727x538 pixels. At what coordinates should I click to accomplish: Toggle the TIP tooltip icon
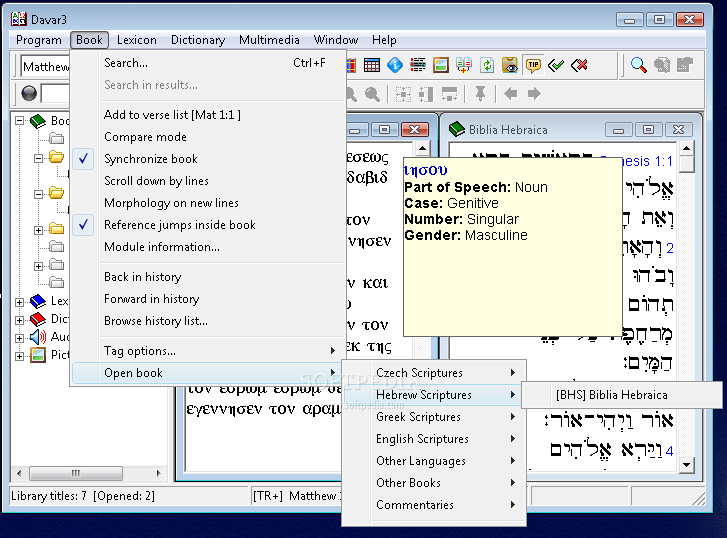coord(533,65)
